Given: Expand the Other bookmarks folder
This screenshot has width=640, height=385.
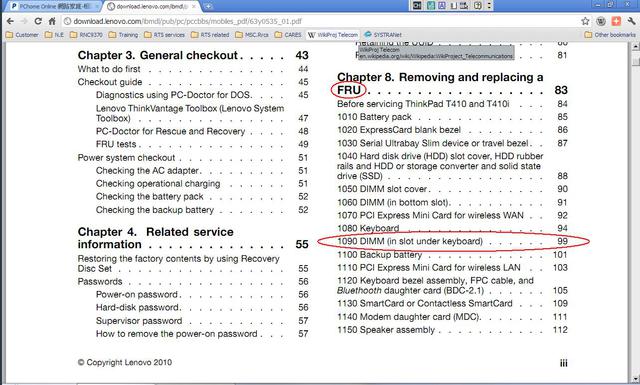Looking at the screenshot, I should tap(610, 35).
